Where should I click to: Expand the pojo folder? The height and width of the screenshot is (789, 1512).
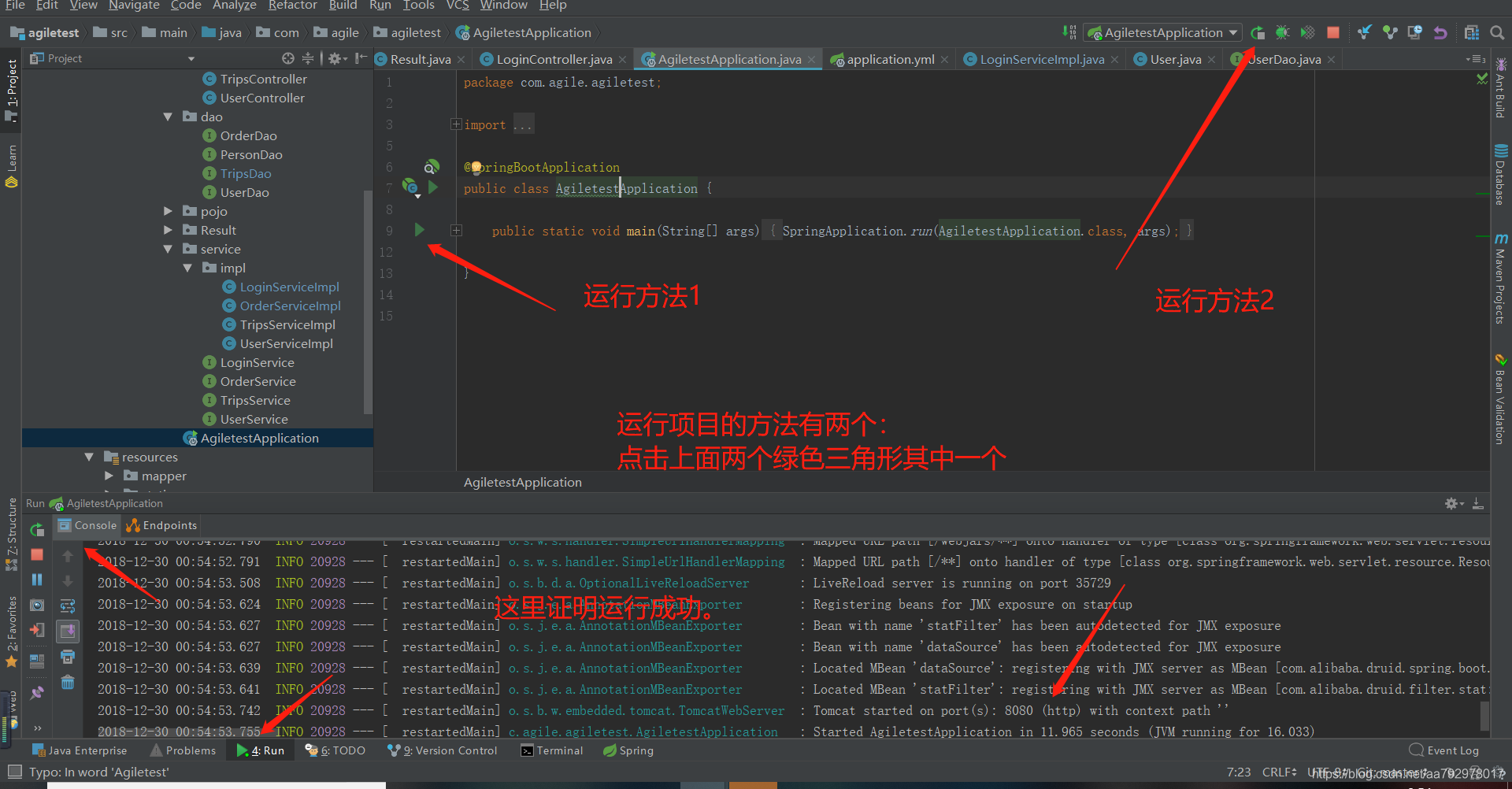[x=168, y=211]
